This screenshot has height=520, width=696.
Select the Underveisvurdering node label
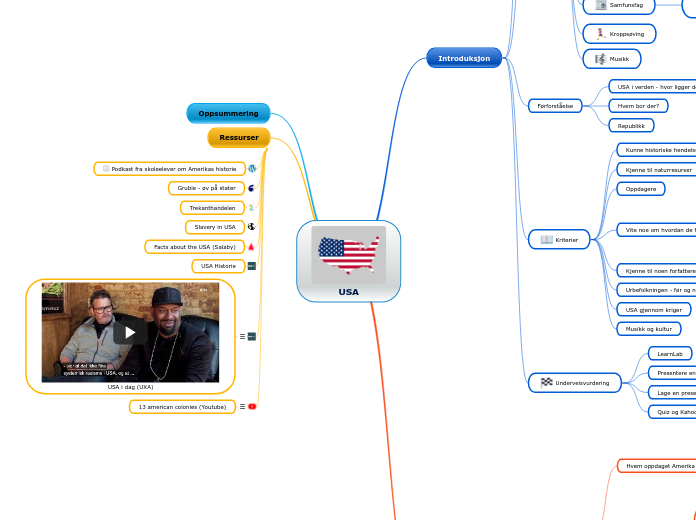point(582,383)
